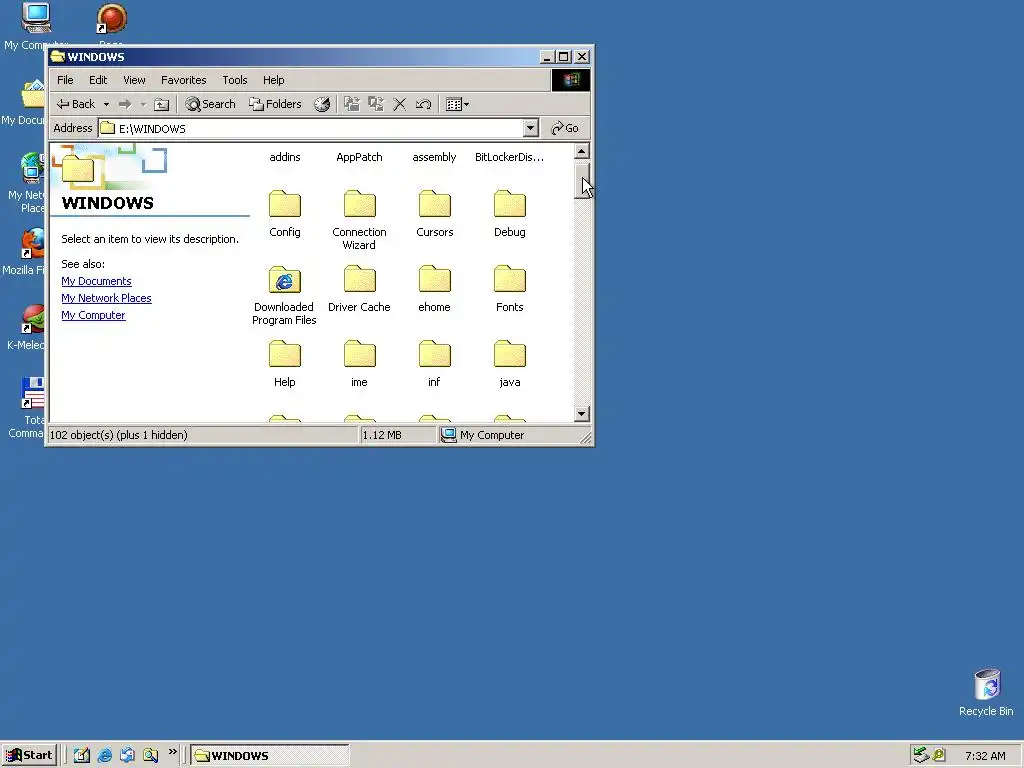Select the Downloaded Program Files folder

(x=285, y=295)
